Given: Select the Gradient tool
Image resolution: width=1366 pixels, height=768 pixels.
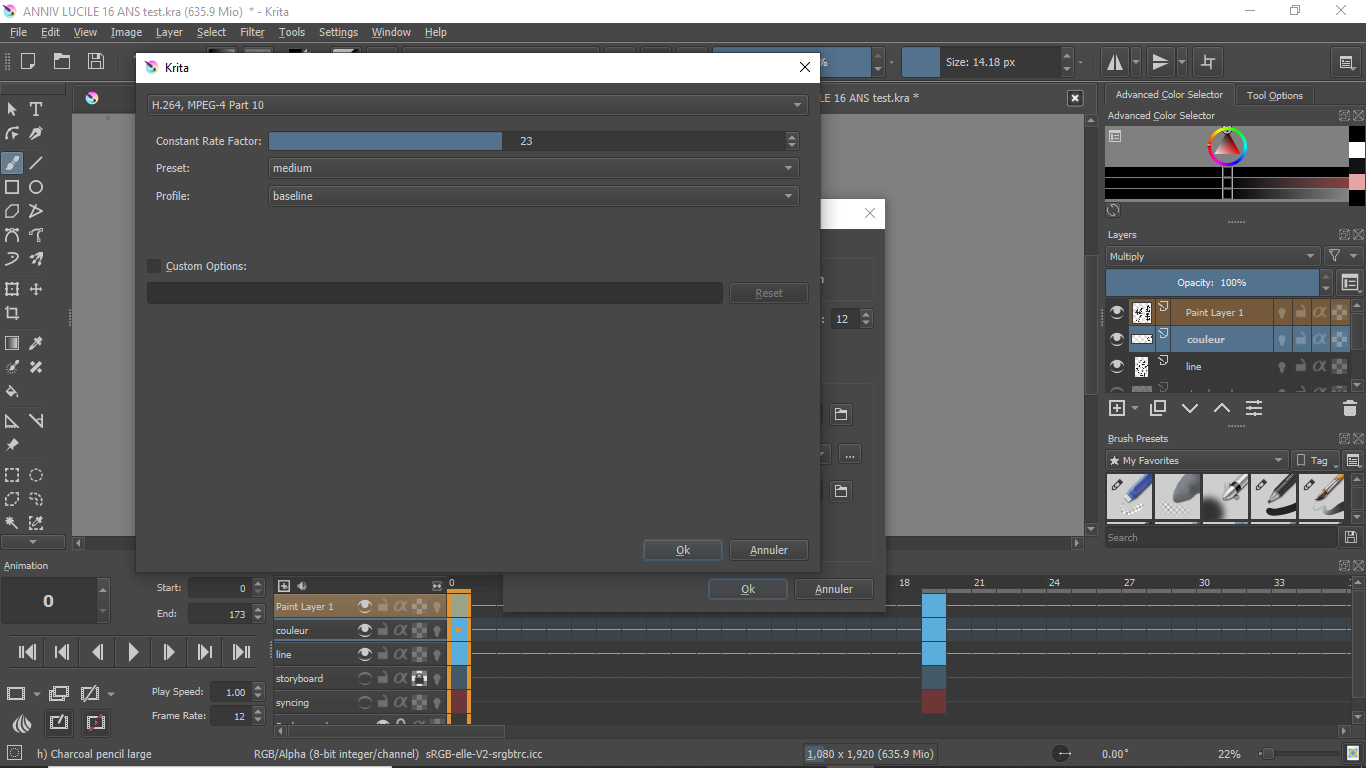Looking at the screenshot, I should point(12,343).
